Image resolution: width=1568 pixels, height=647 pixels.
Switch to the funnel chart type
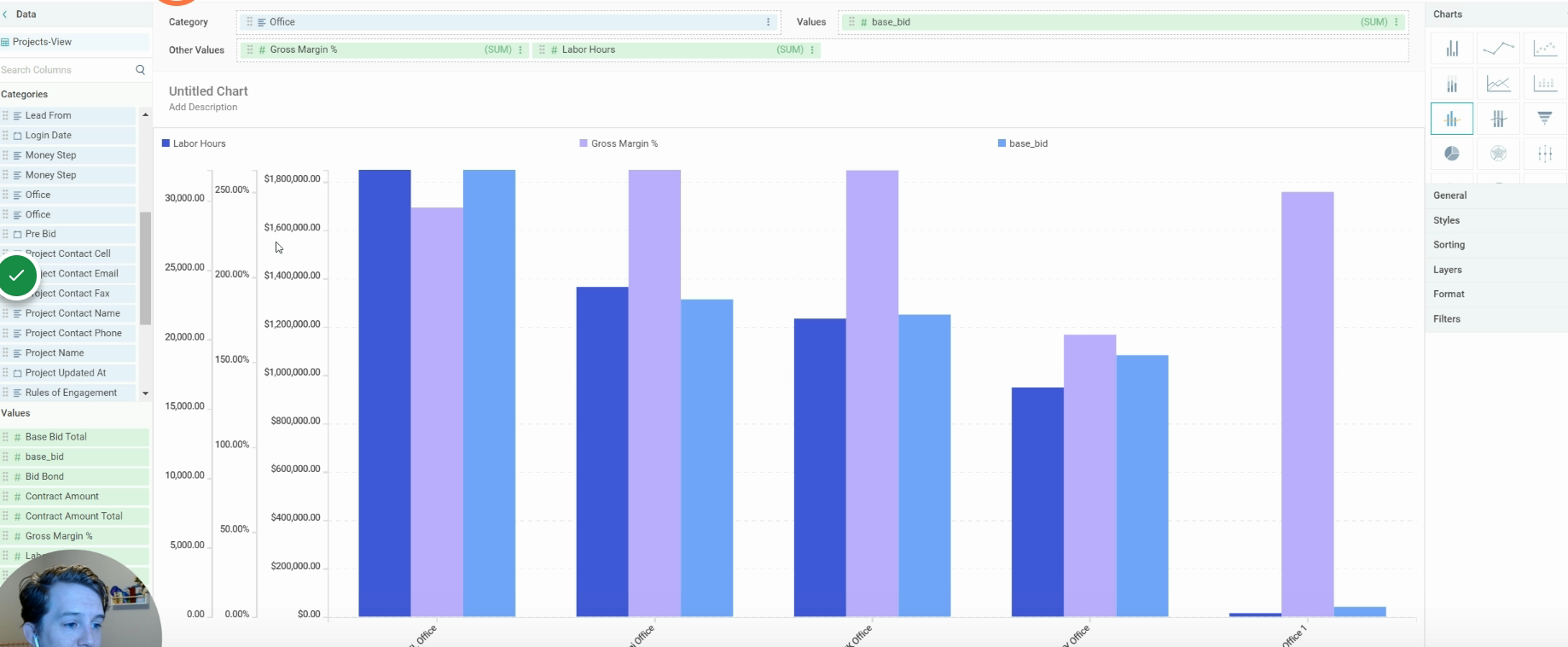(1545, 119)
